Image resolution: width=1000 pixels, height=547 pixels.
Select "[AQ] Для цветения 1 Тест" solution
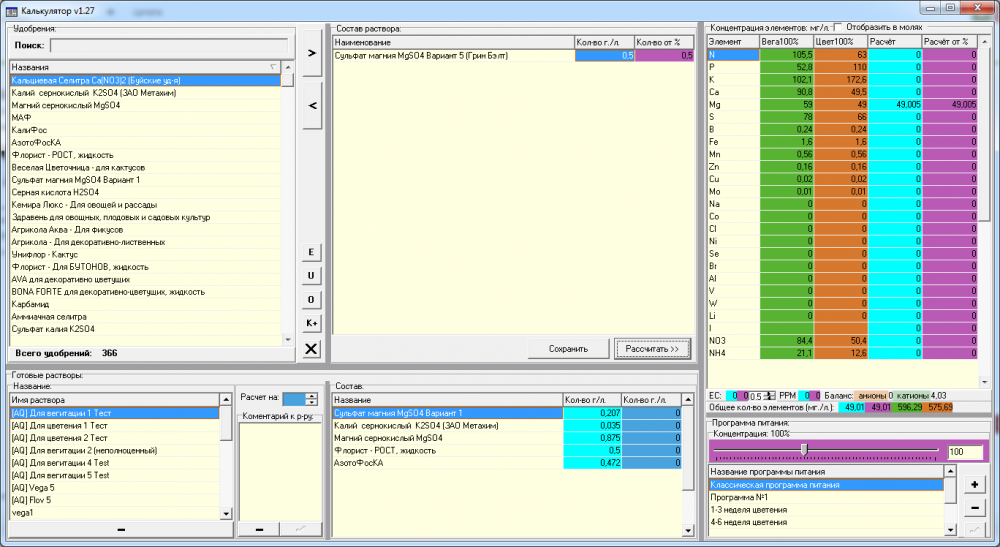pos(114,426)
